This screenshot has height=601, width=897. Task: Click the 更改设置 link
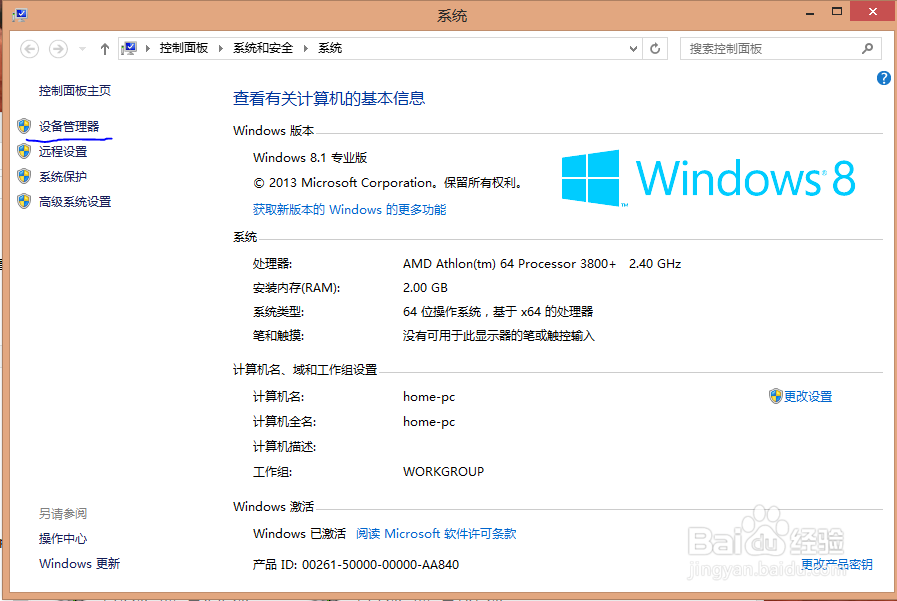tap(808, 396)
